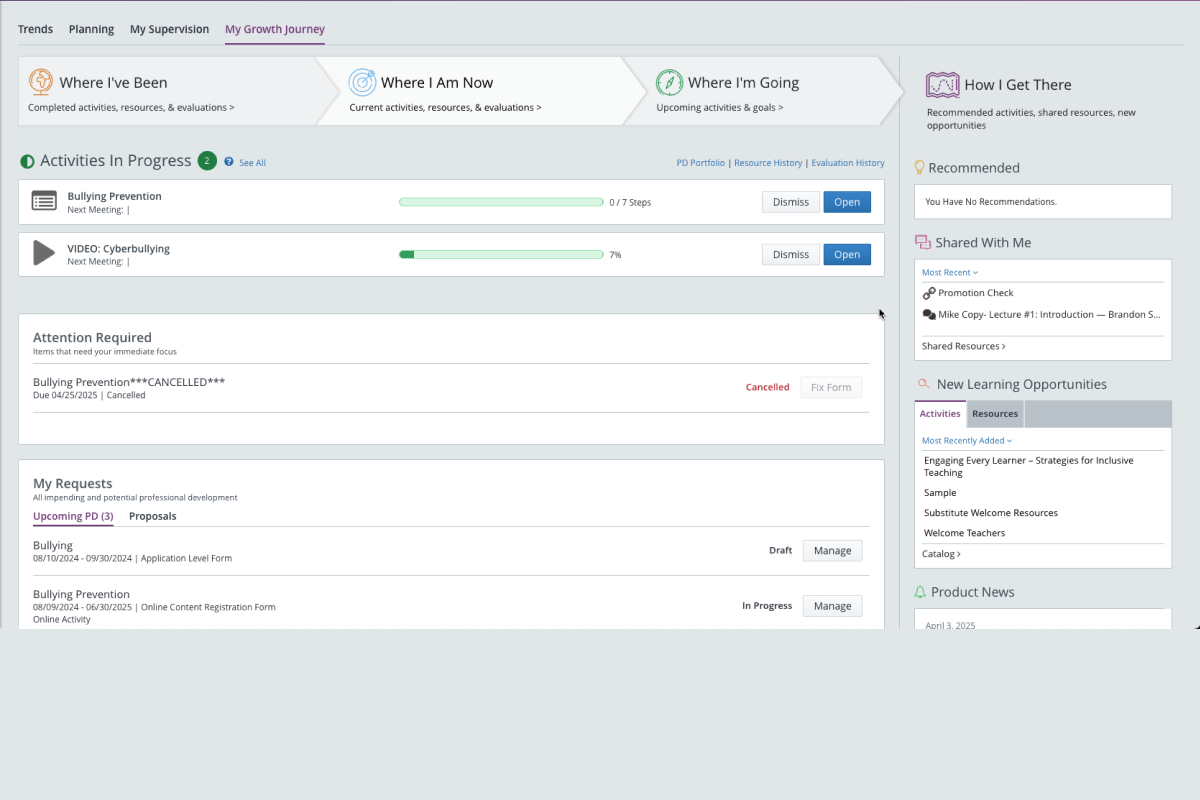Click the blue help question mark icon
1200x800 pixels.
pyautogui.click(x=229, y=162)
